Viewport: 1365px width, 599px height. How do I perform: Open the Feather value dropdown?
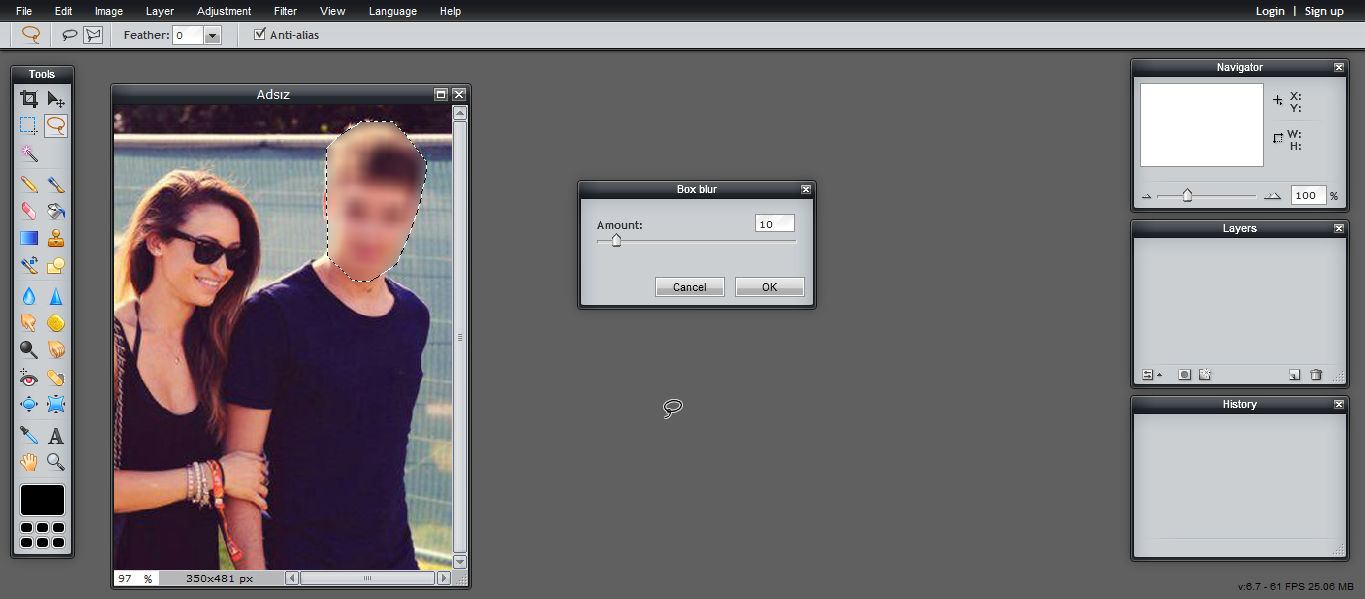tap(212, 34)
